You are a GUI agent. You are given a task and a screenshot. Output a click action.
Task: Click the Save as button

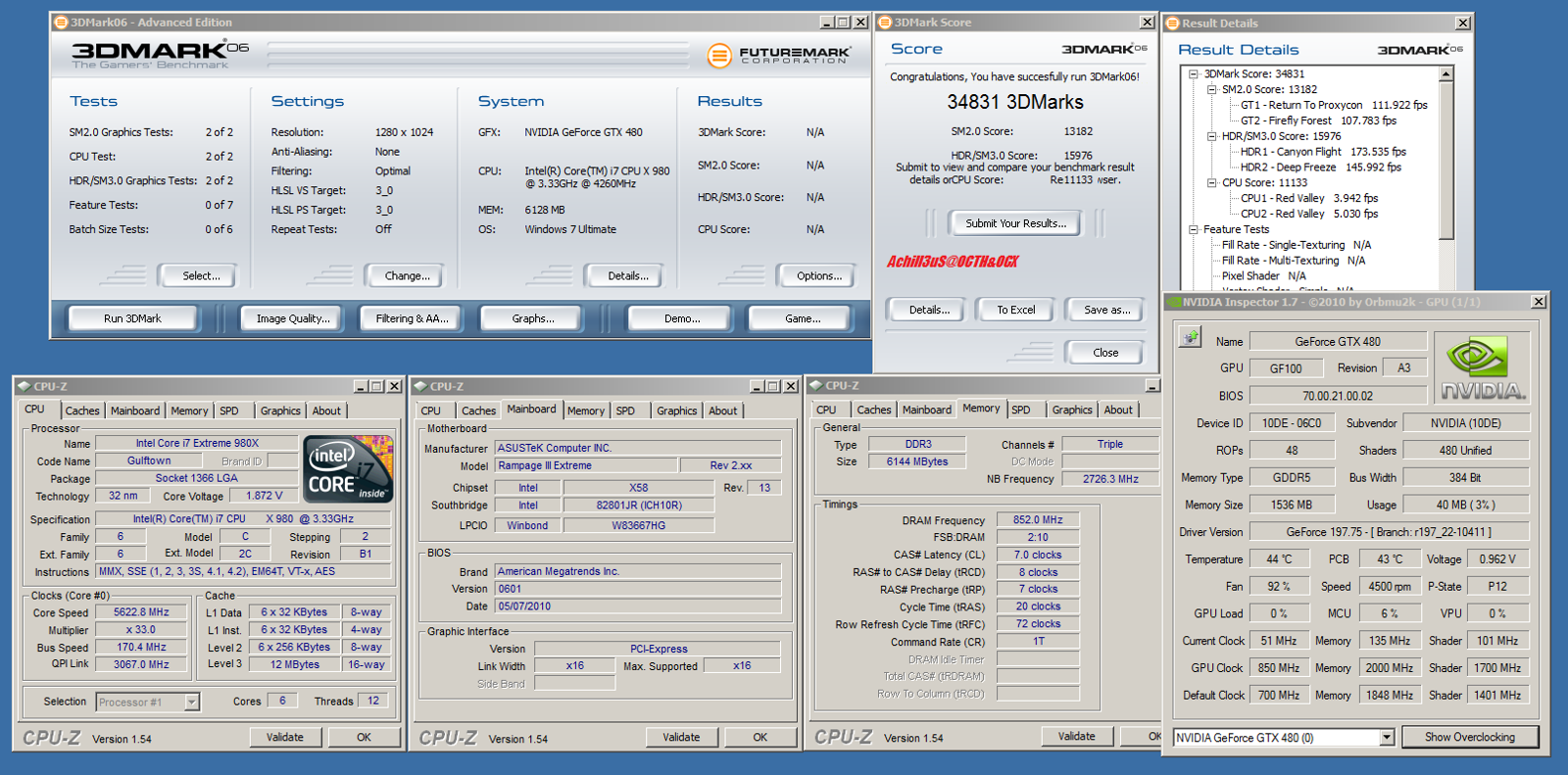[1106, 310]
